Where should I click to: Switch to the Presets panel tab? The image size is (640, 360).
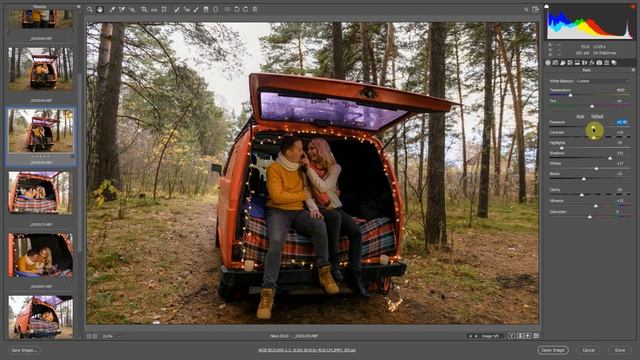click(x=607, y=63)
